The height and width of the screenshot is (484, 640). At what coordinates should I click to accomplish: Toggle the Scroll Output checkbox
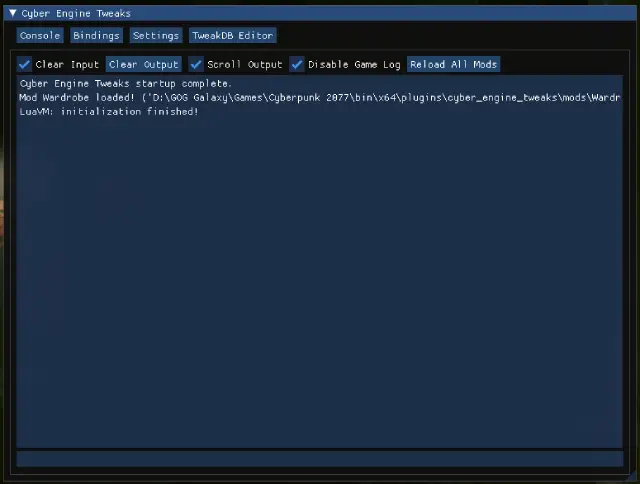(196, 64)
